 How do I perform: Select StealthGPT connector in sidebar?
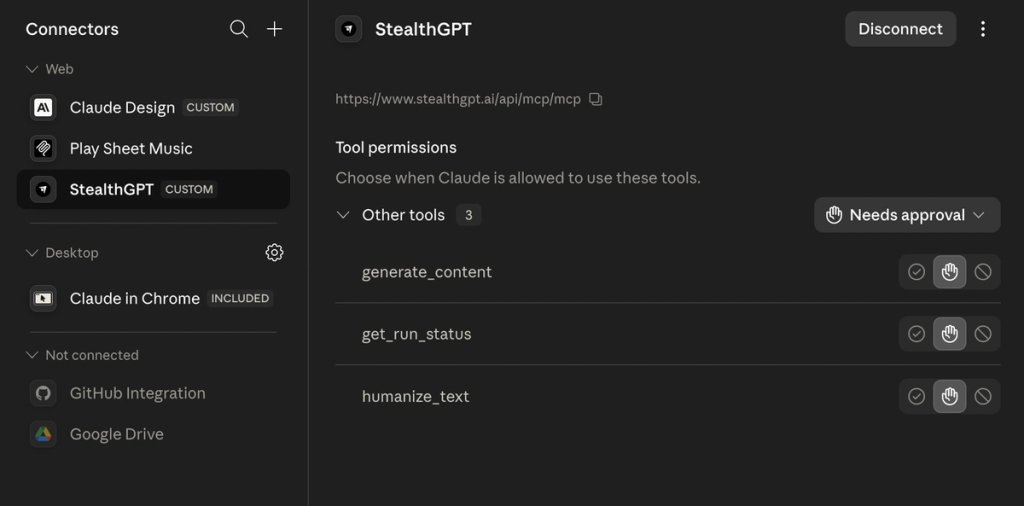click(x=153, y=189)
